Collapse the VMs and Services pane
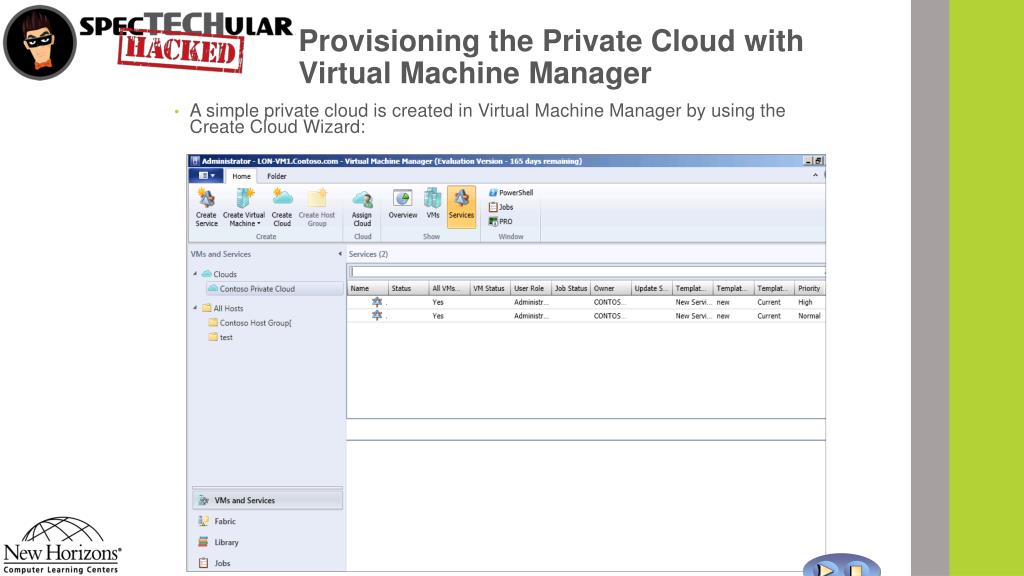This screenshot has height=576, width=1024. (x=340, y=254)
